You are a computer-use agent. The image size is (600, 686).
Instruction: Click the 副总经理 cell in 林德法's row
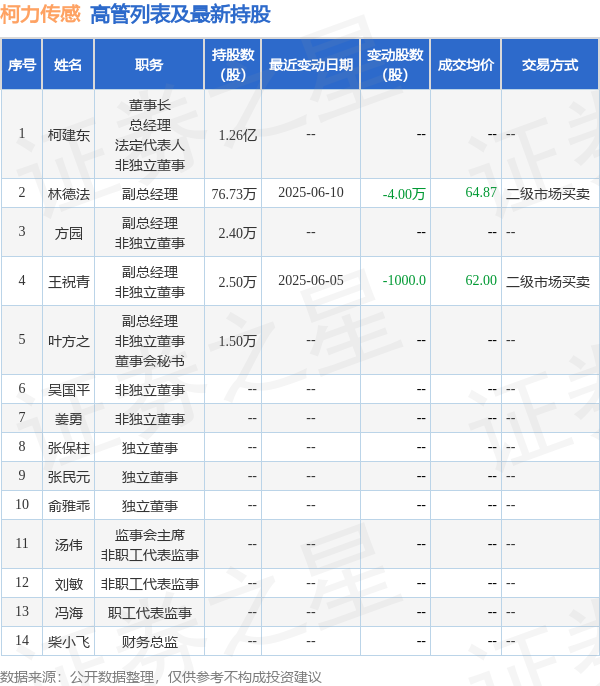pos(150,193)
